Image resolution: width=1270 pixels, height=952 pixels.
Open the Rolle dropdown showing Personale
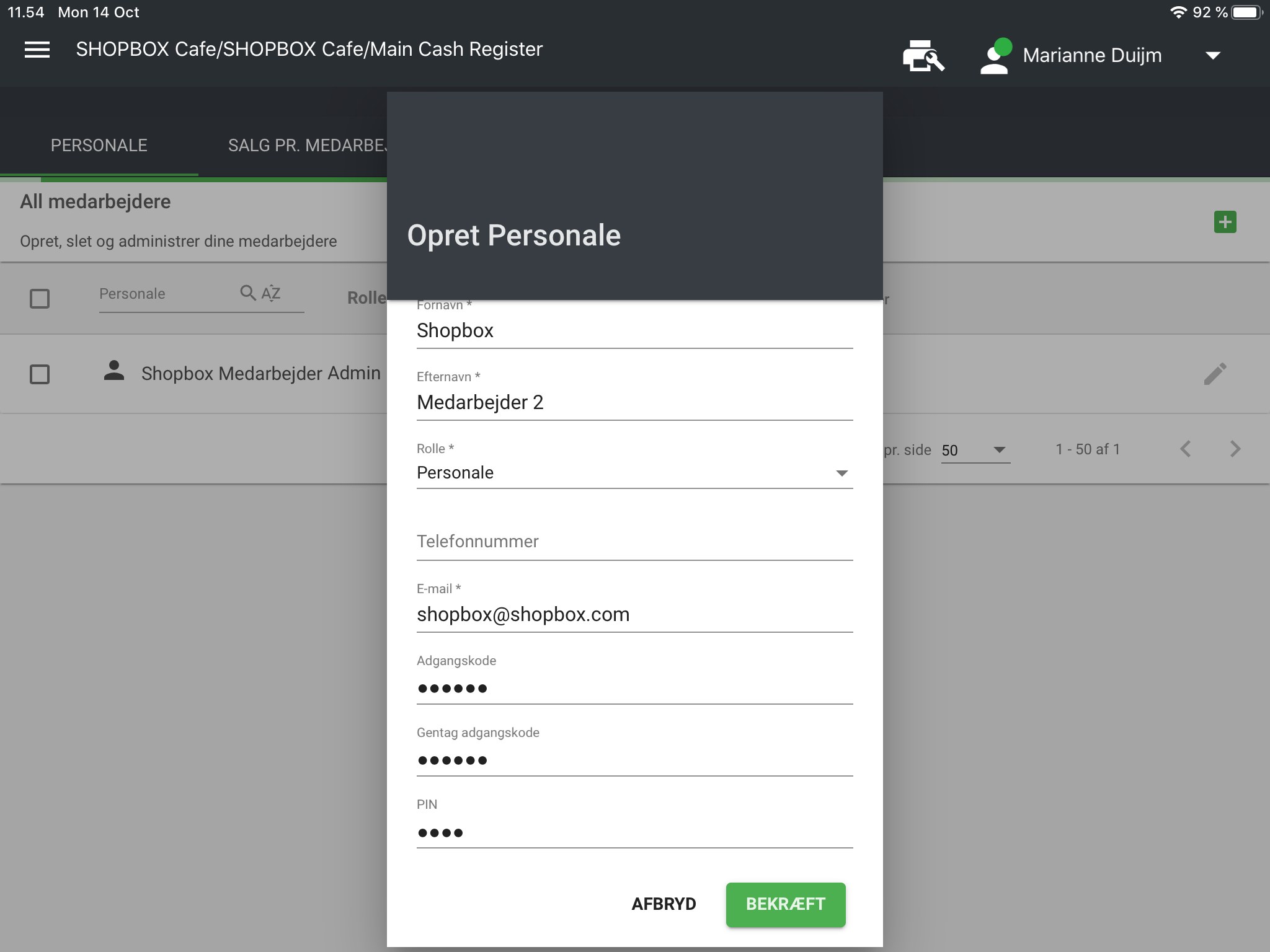[635, 473]
